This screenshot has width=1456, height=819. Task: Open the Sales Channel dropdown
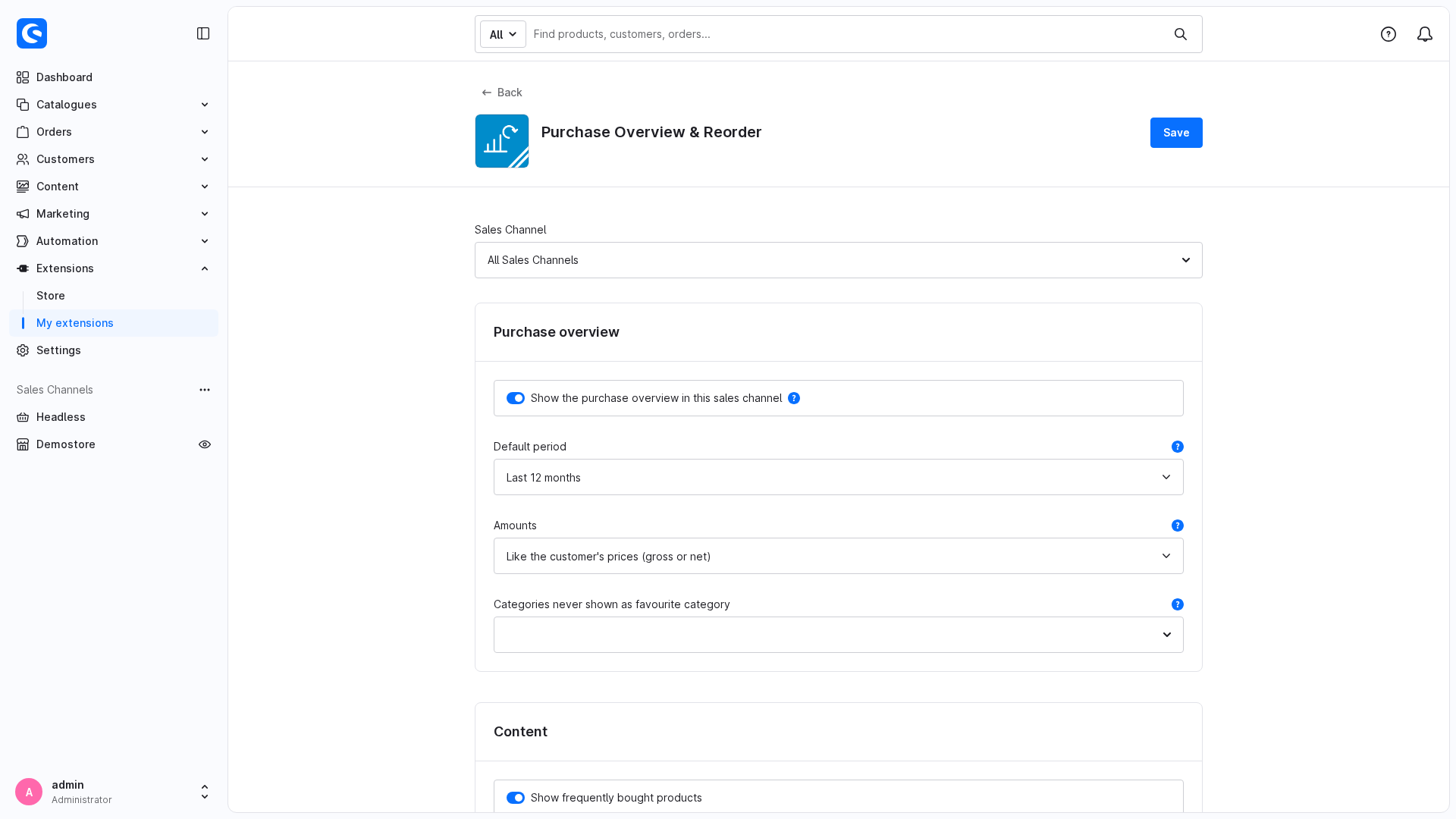click(x=839, y=260)
